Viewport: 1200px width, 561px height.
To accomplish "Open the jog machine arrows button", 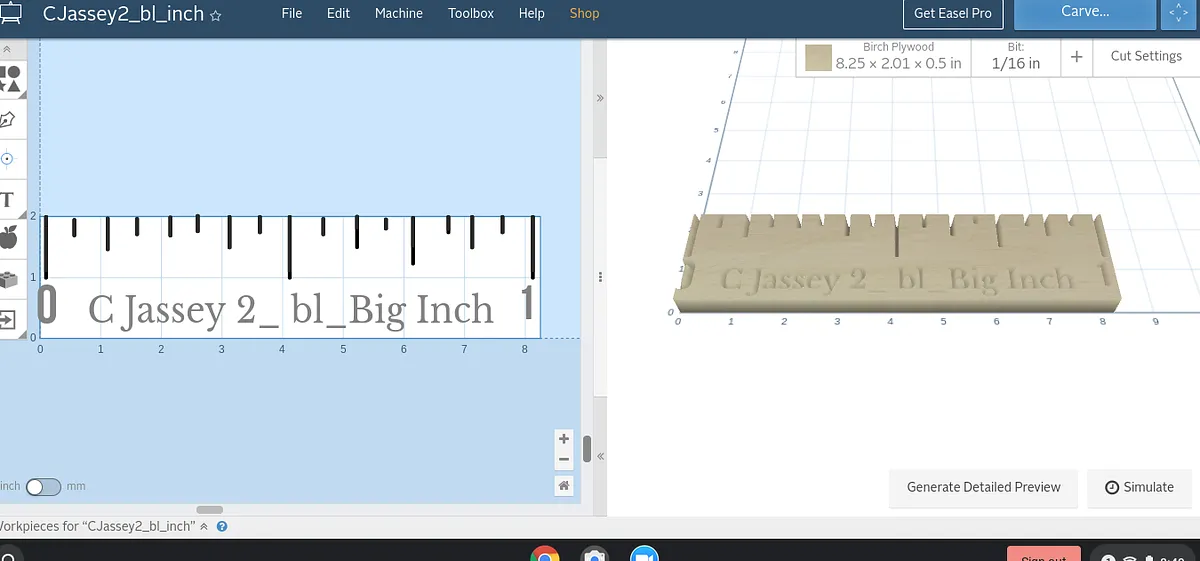I will click(x=1176, y=13).
